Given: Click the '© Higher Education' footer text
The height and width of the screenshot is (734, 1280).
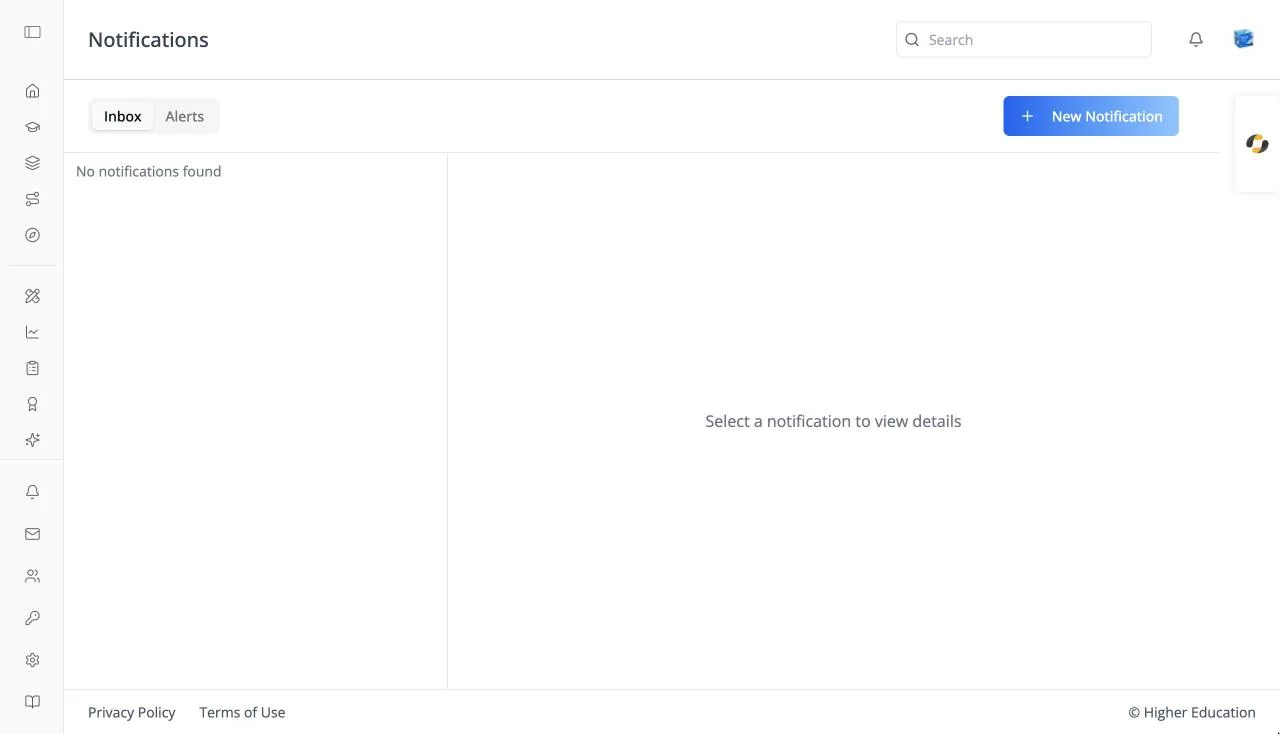Looking at the screenshot, I should tap(1192, 712).
